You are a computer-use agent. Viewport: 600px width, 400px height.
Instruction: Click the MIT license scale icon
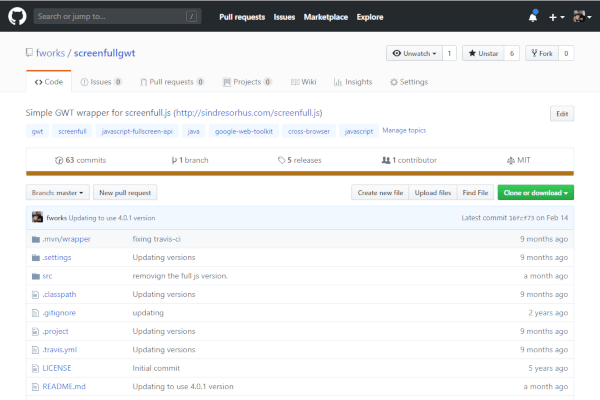[x=510, y=160]
